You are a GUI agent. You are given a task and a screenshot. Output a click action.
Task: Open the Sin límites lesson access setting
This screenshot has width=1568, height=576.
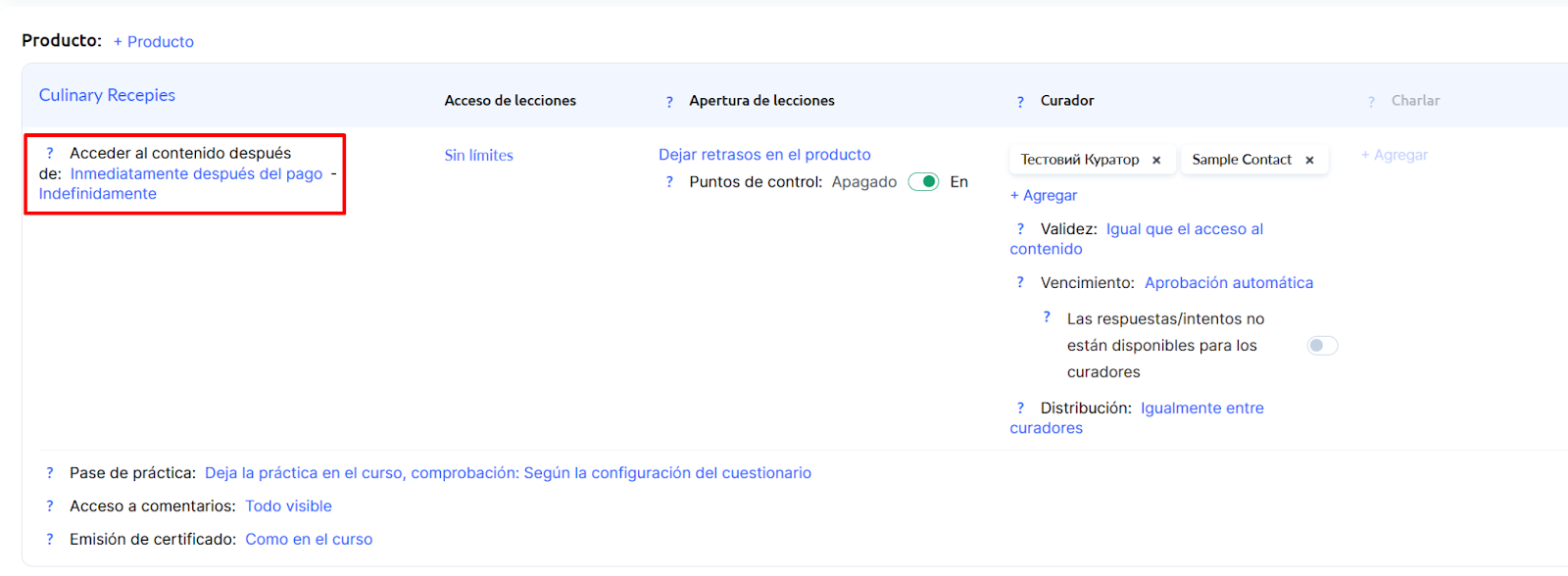click(478, 156)
